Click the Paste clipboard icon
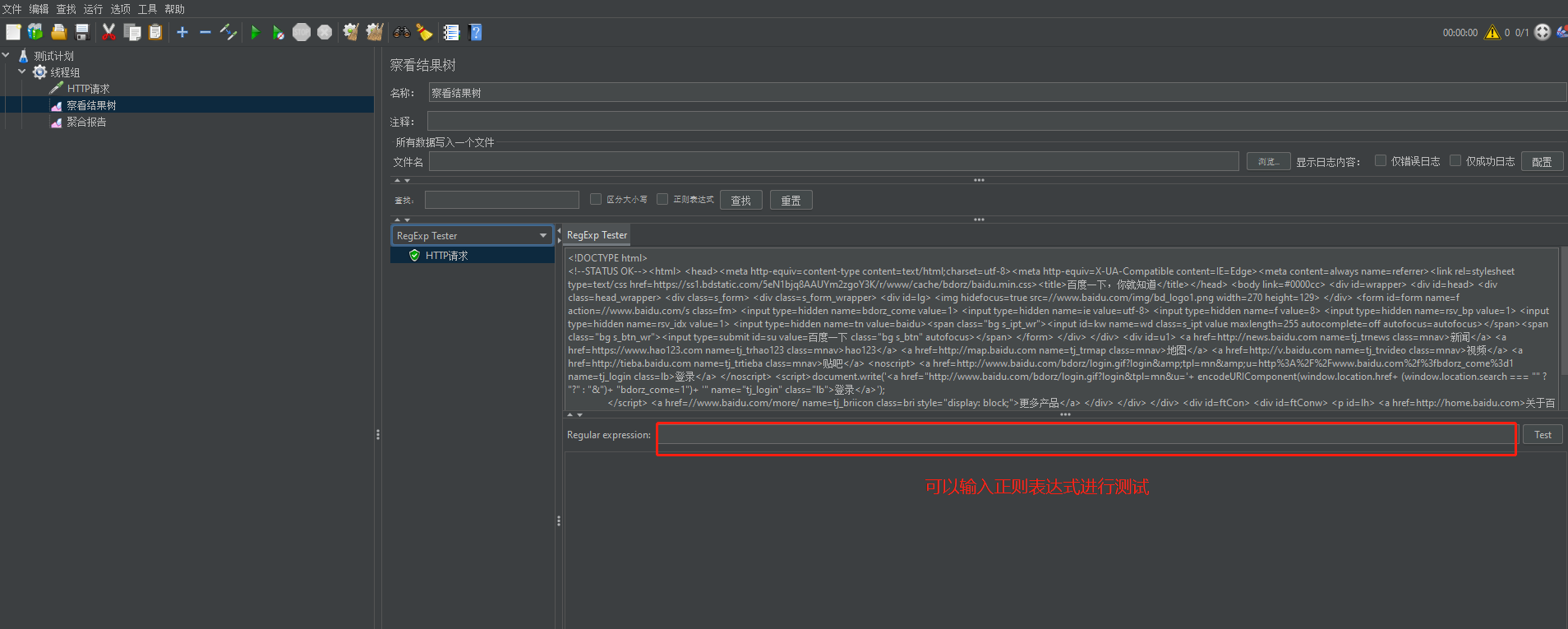This screenshot has width=1568, height=629. point(155,32)
